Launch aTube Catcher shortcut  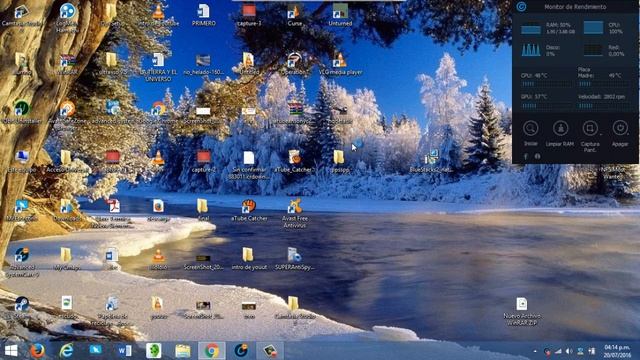pyautogui.click(x=249, y=210)
